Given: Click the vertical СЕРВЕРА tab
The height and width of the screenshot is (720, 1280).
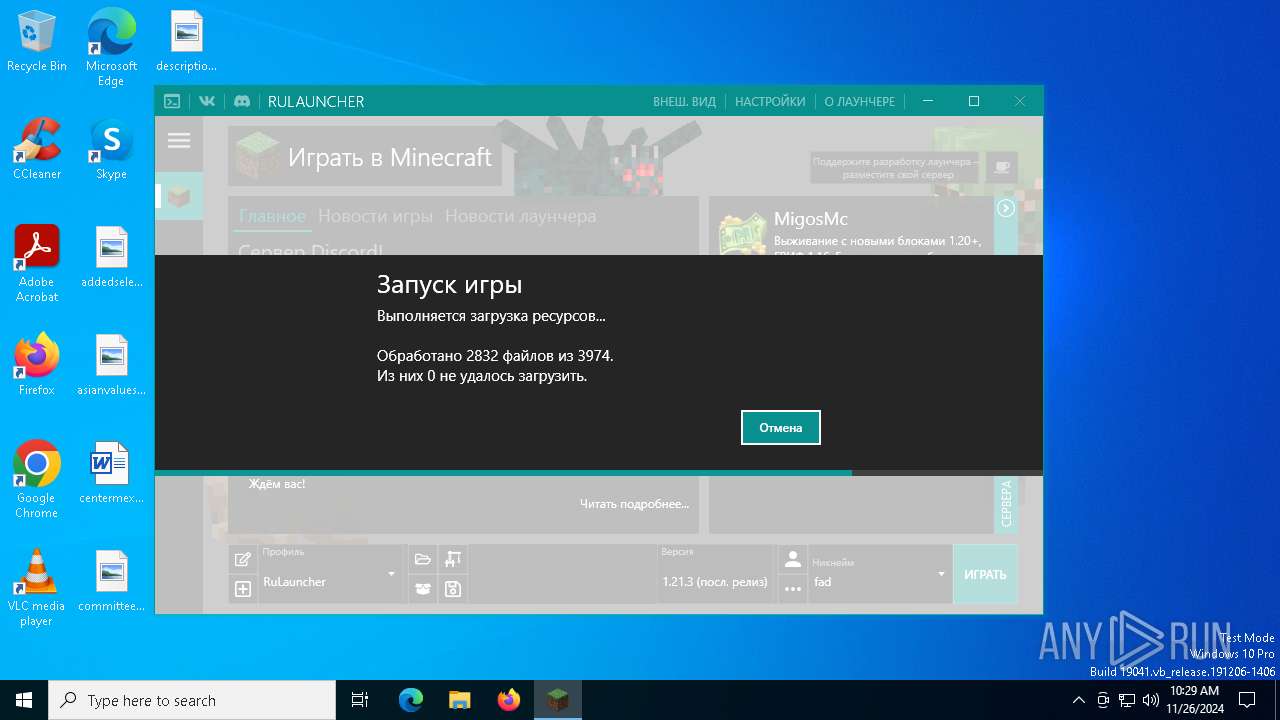Looking at the screenshot, I should (1006, 504).
